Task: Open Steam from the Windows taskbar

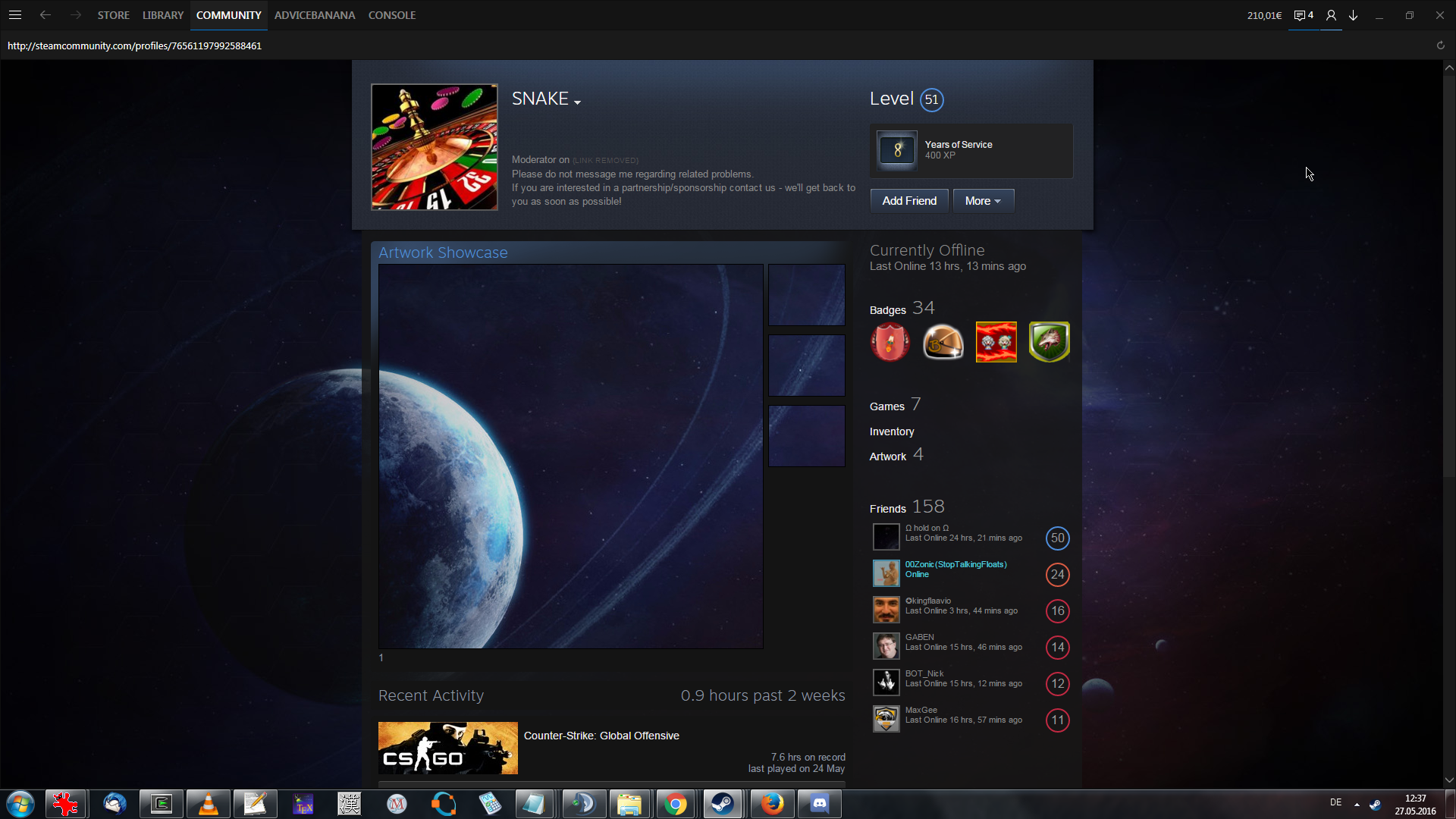Action: click(x=723, y=804)
